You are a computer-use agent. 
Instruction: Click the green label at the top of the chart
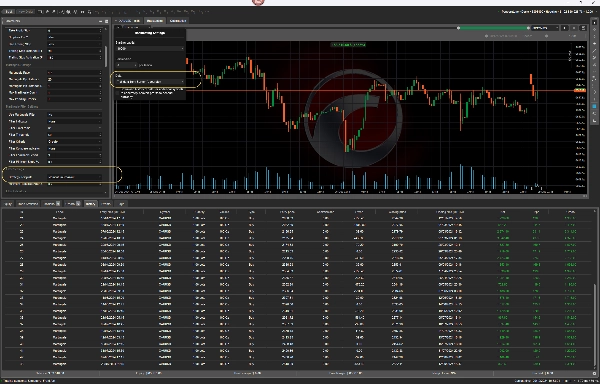click(348, 45)
